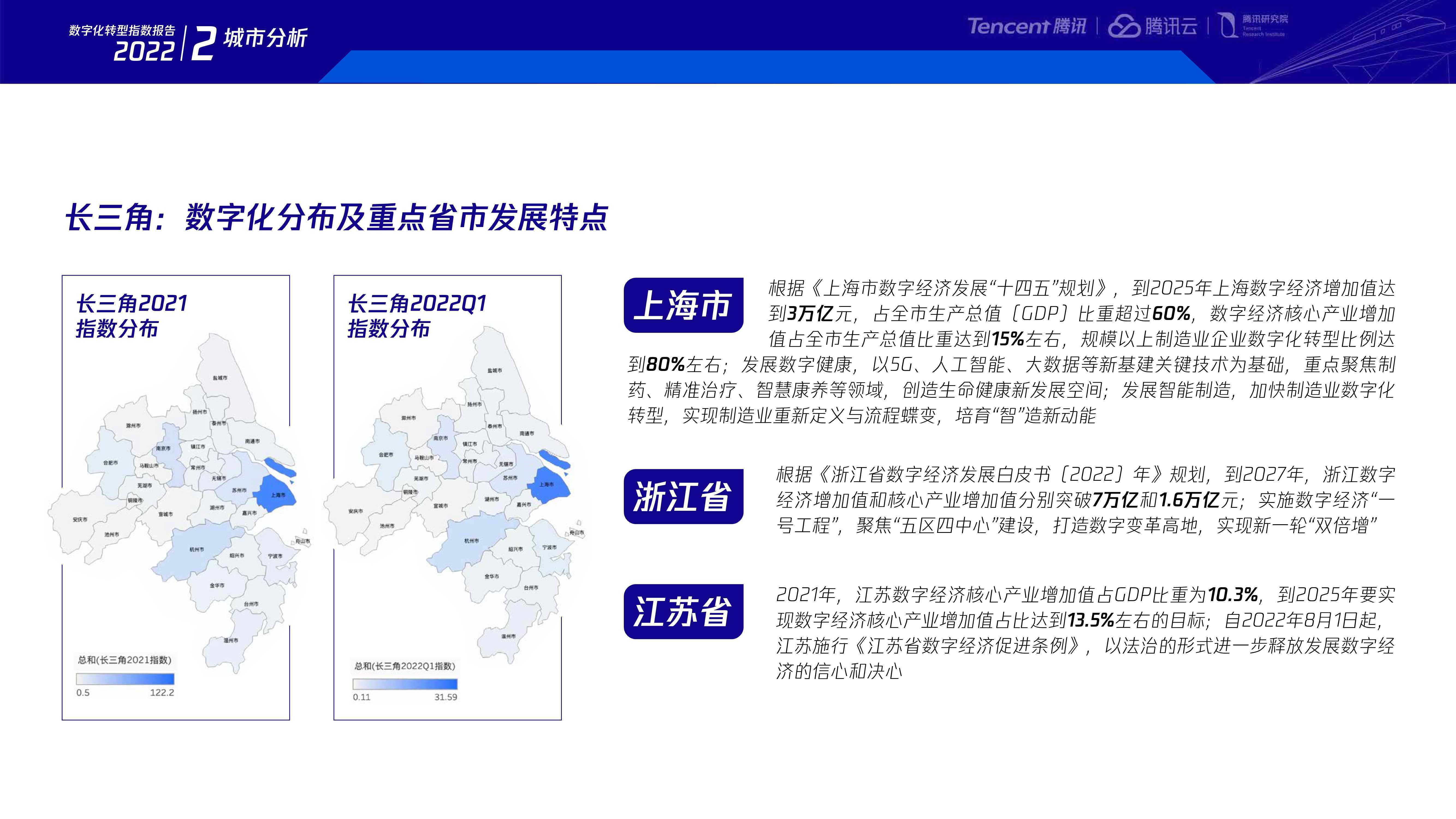This screenshot has width=1456, height=819.
Task: Click the bold 10.3% figure in Jiangsu paragraph
Action: pos(1233,595)
